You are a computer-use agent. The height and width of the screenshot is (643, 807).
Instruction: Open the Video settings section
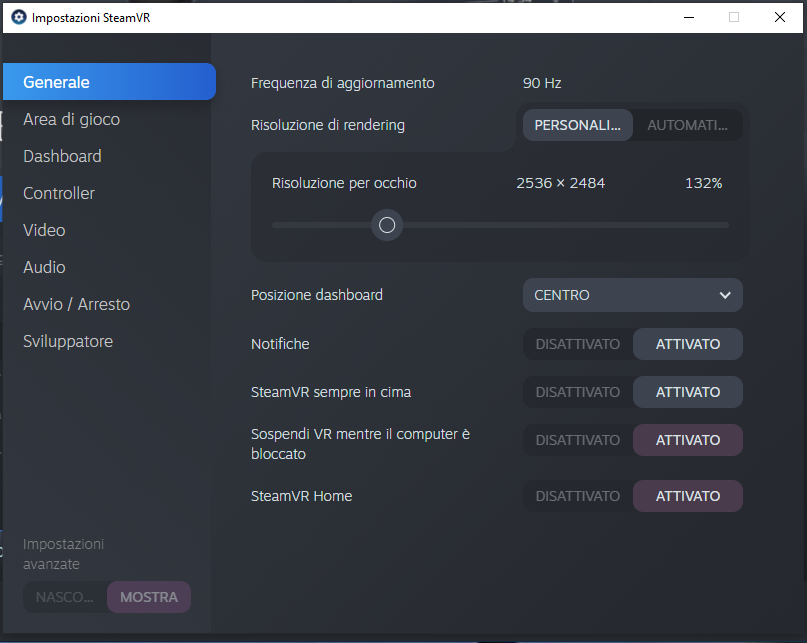pyautogui.click(x=44, y=230)
